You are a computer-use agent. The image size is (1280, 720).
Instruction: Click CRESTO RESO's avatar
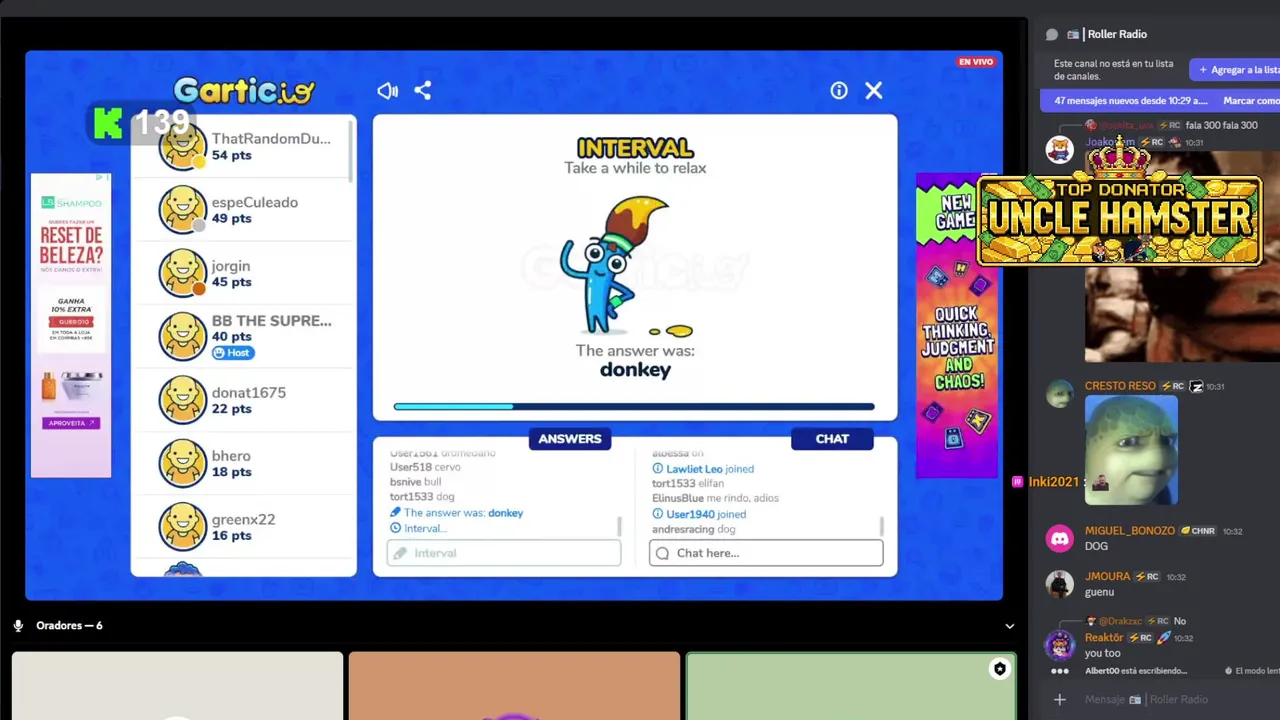click(x=1059, y=394)
